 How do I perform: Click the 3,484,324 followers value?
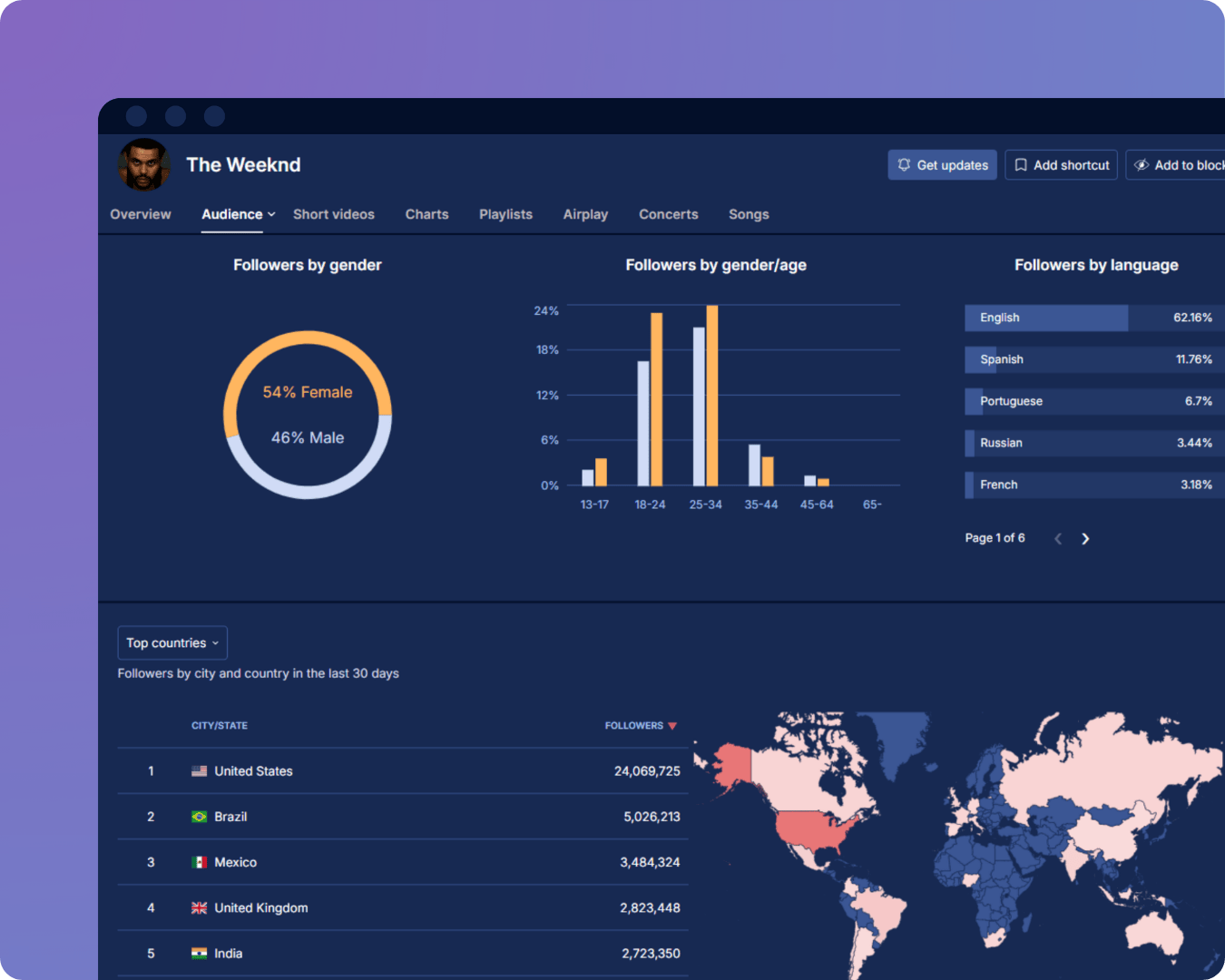650,862
